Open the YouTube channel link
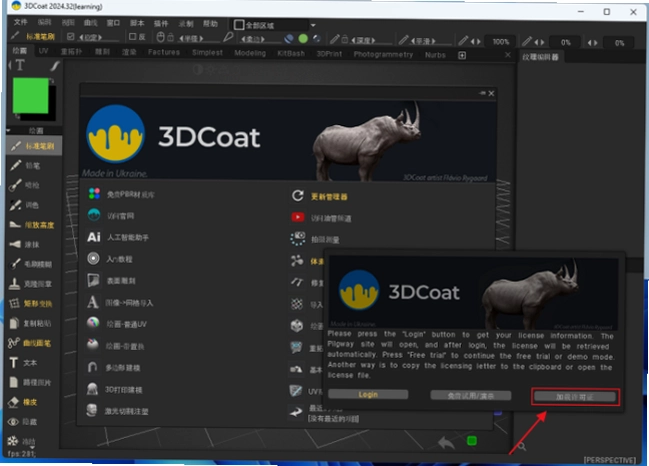The height and width of the screenshot is (466, 649). (x=321, y=218)
